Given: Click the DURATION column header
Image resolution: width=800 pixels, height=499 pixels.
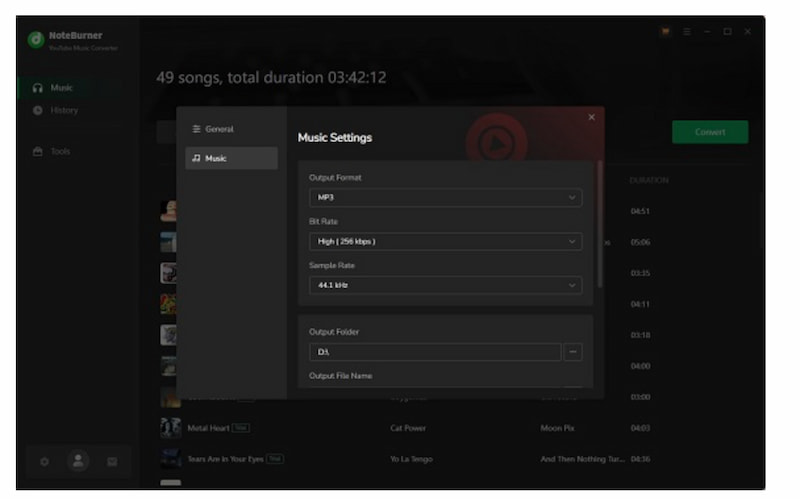Looking at the screenshot, I should 648,180.
